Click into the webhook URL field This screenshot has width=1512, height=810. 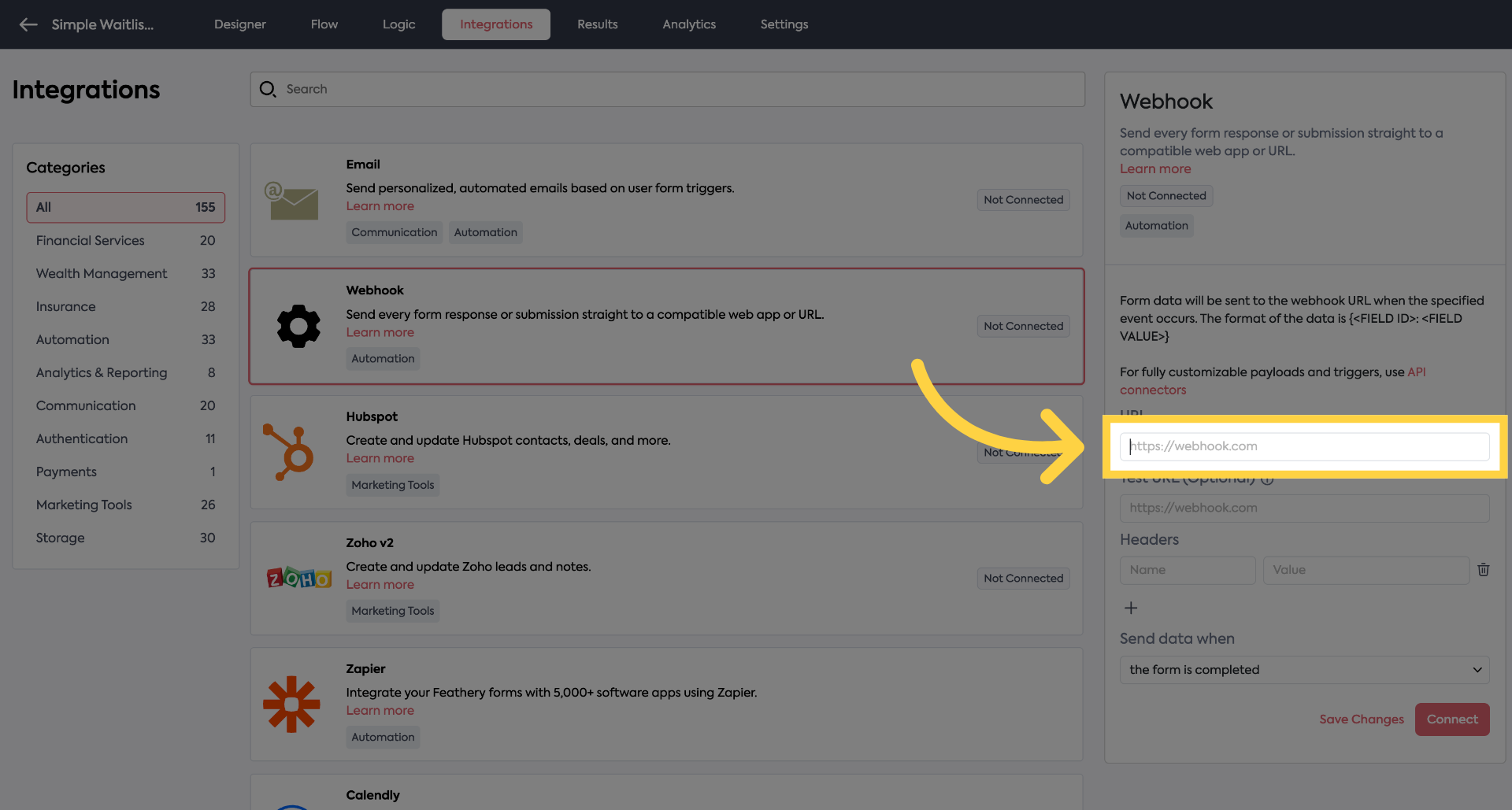[1304, 446]
